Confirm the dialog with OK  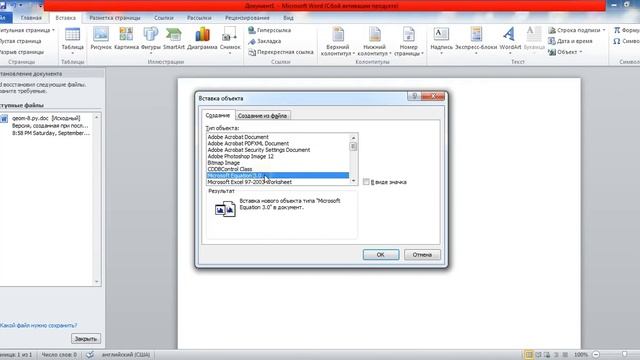point(381,255)
